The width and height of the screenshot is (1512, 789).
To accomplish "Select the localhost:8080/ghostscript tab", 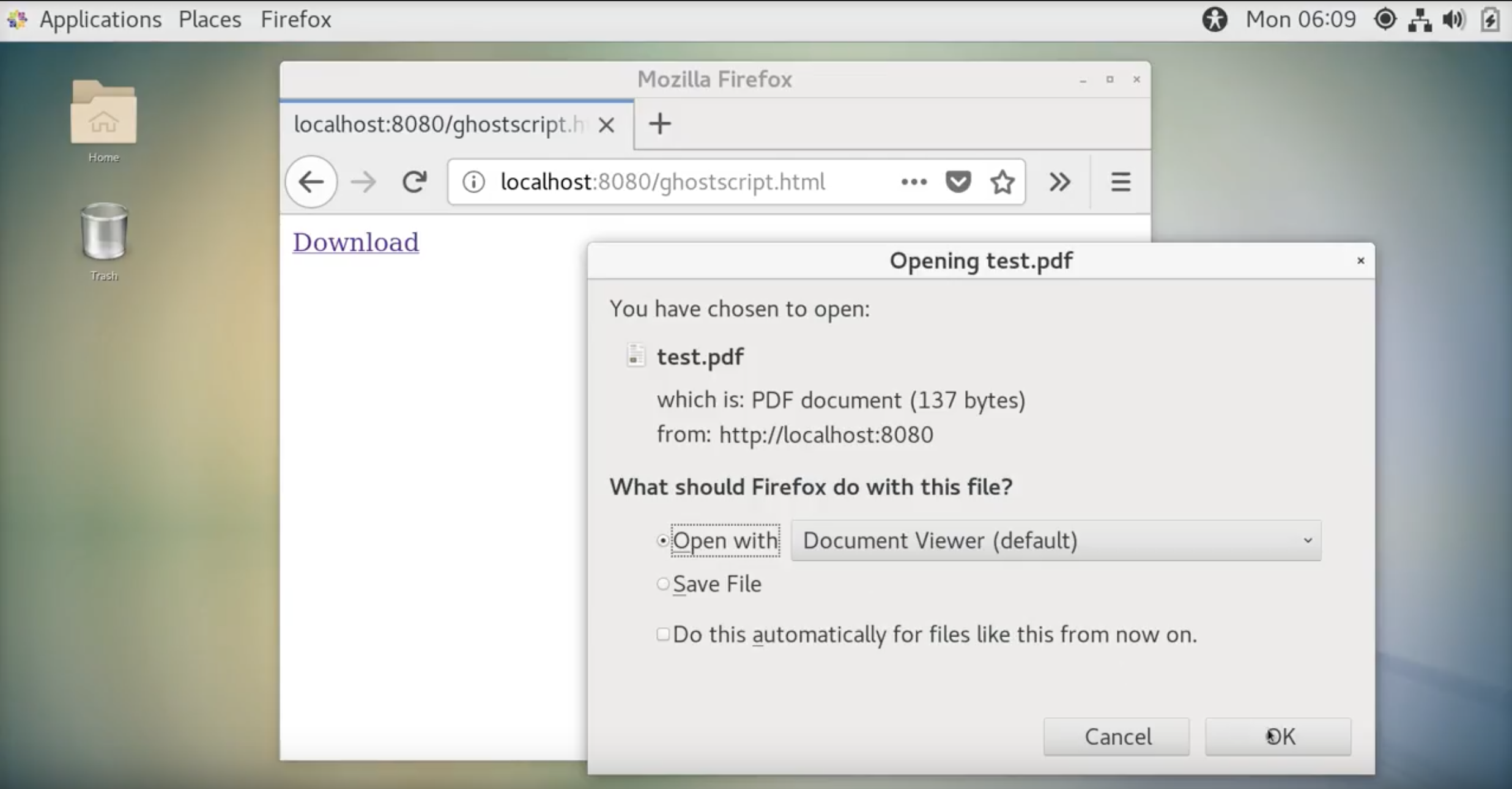I will click(456, 125).
